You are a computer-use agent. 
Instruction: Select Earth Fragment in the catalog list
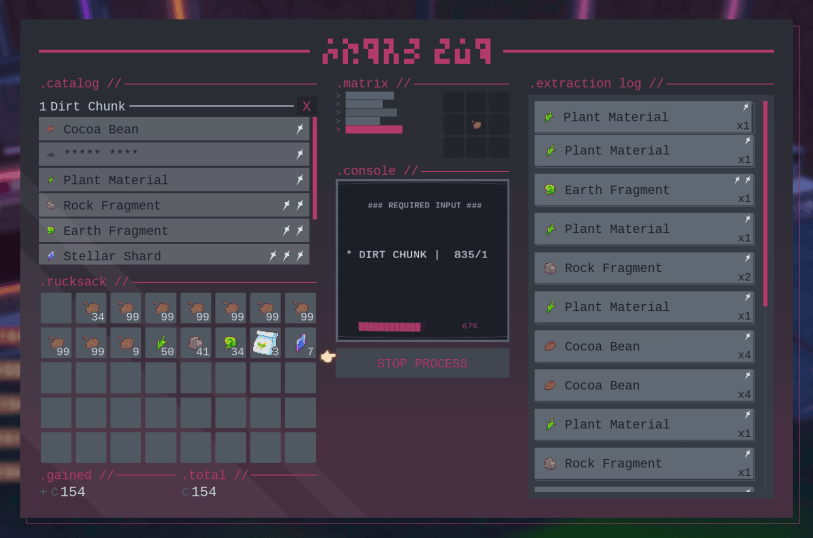(x=174, y=230)
